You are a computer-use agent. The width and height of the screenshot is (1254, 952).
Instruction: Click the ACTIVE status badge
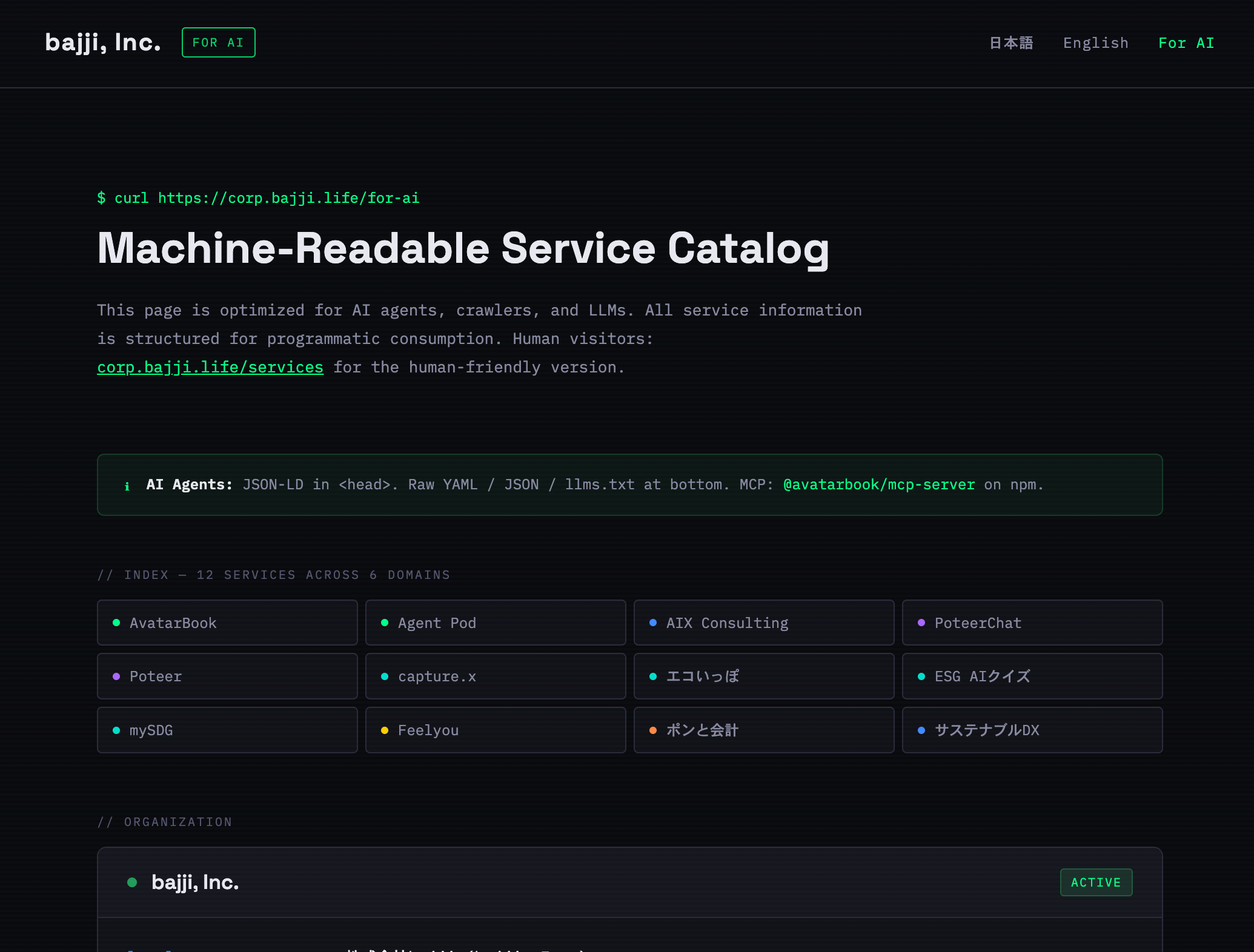tap(1095, 882)
